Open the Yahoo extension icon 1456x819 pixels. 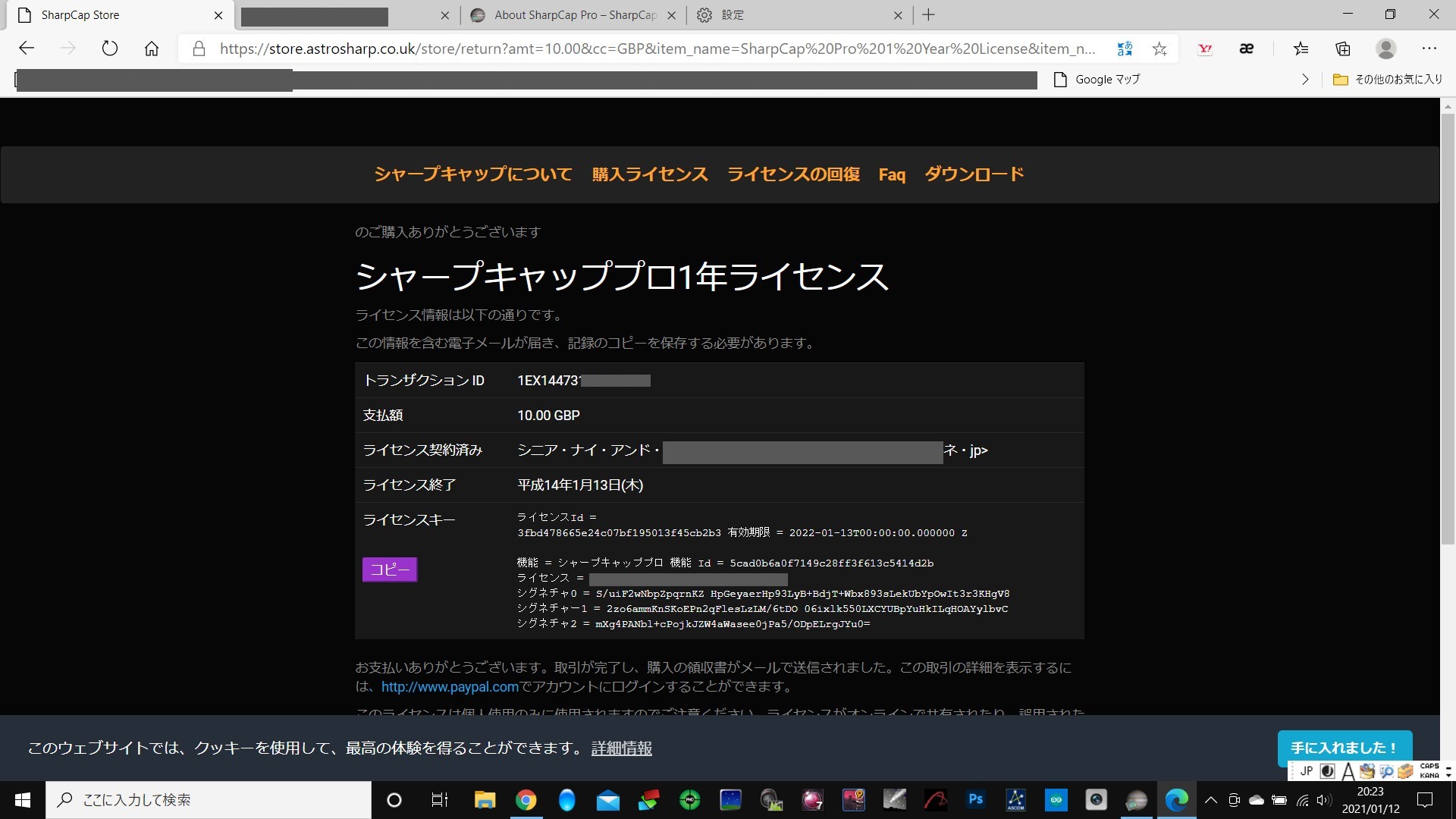[x=1204, y=49]
